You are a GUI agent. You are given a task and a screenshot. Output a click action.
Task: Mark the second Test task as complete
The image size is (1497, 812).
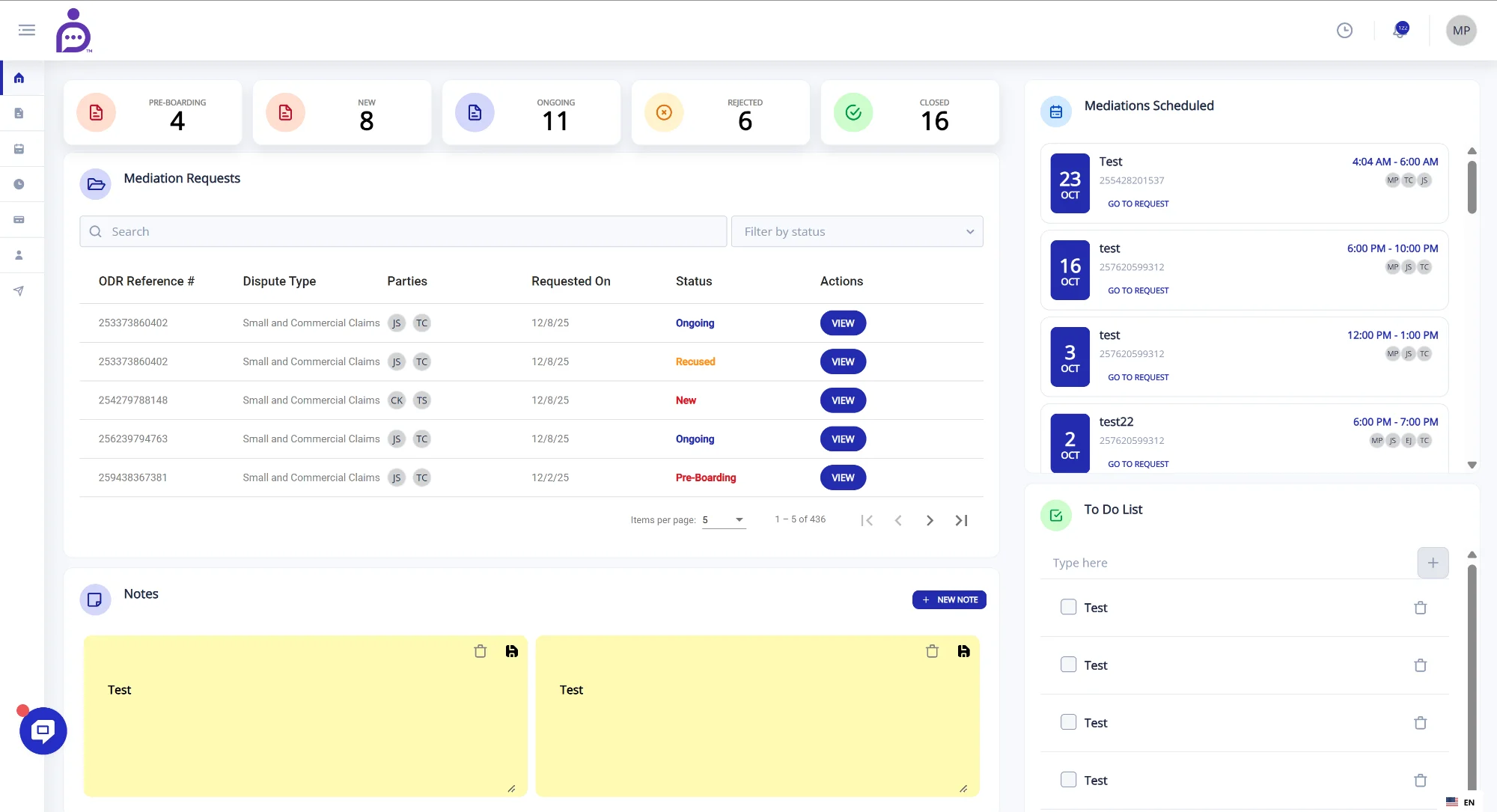point(1068,665)
